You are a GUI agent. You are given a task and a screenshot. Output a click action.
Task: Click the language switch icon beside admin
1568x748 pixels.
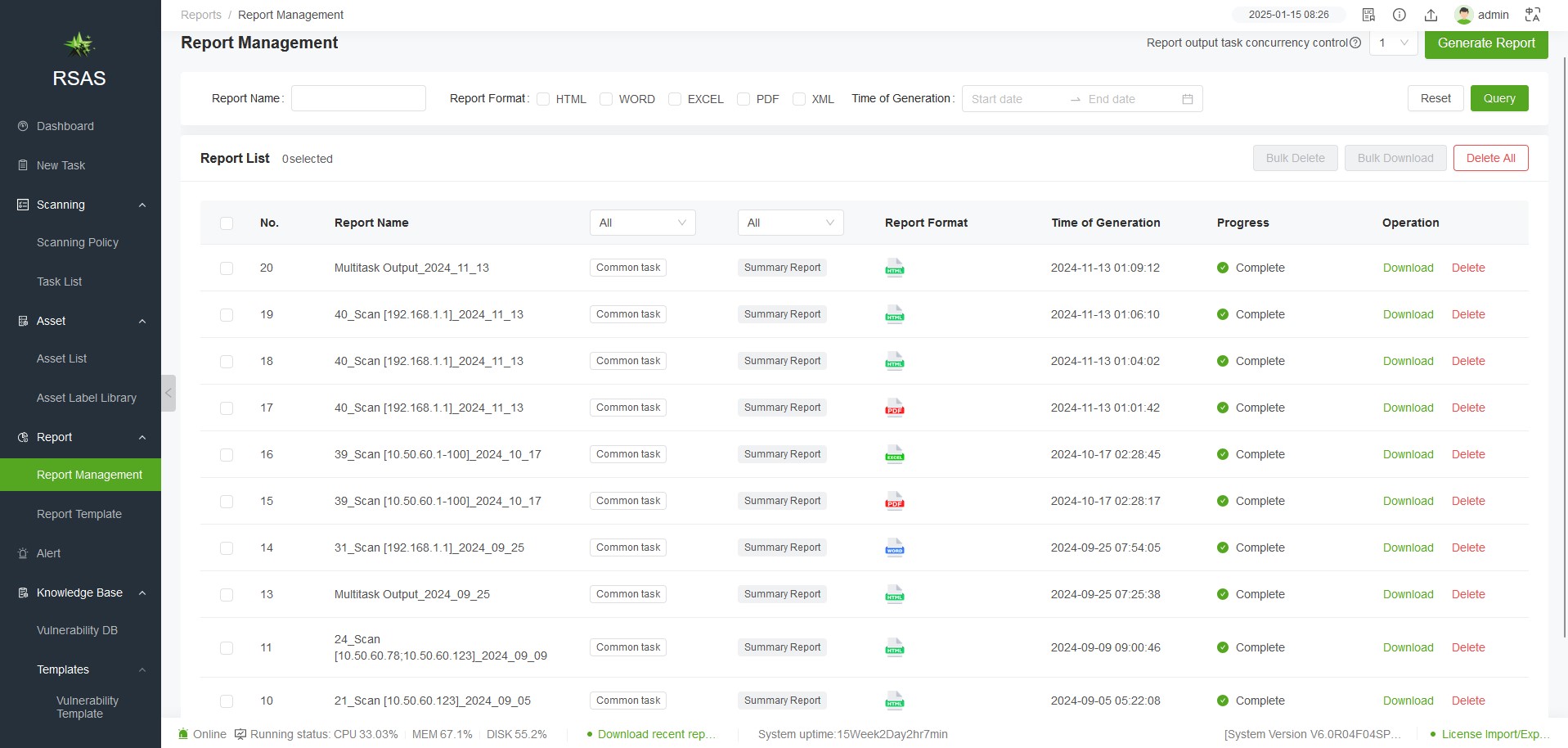pyautogui.click(x=1533, y=15)
